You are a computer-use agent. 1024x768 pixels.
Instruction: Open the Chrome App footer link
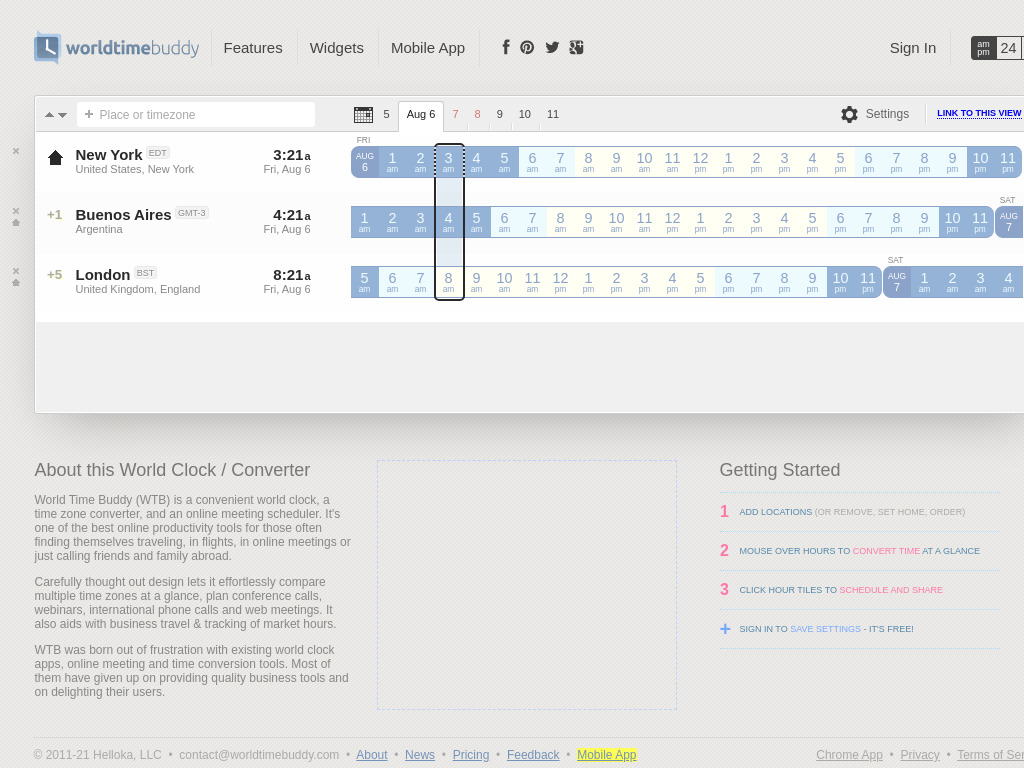pos(849,755)
